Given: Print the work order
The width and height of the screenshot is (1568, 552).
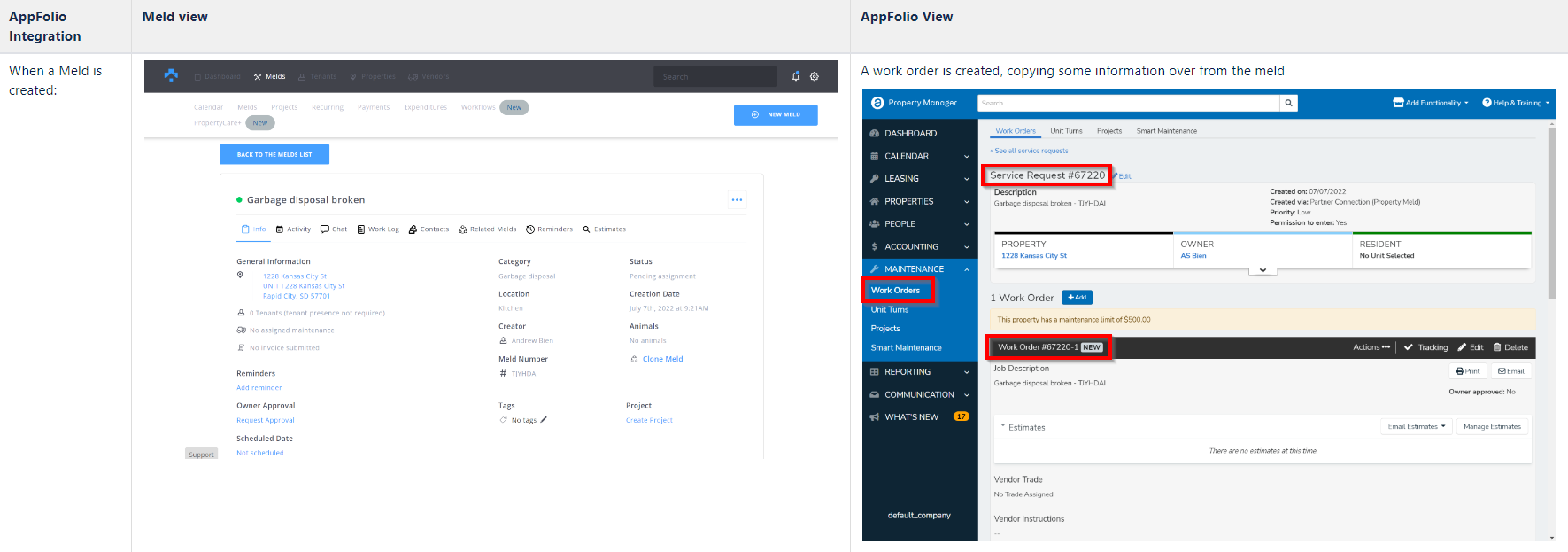Looking at the screenshot, I should (x=1468, y=371).
